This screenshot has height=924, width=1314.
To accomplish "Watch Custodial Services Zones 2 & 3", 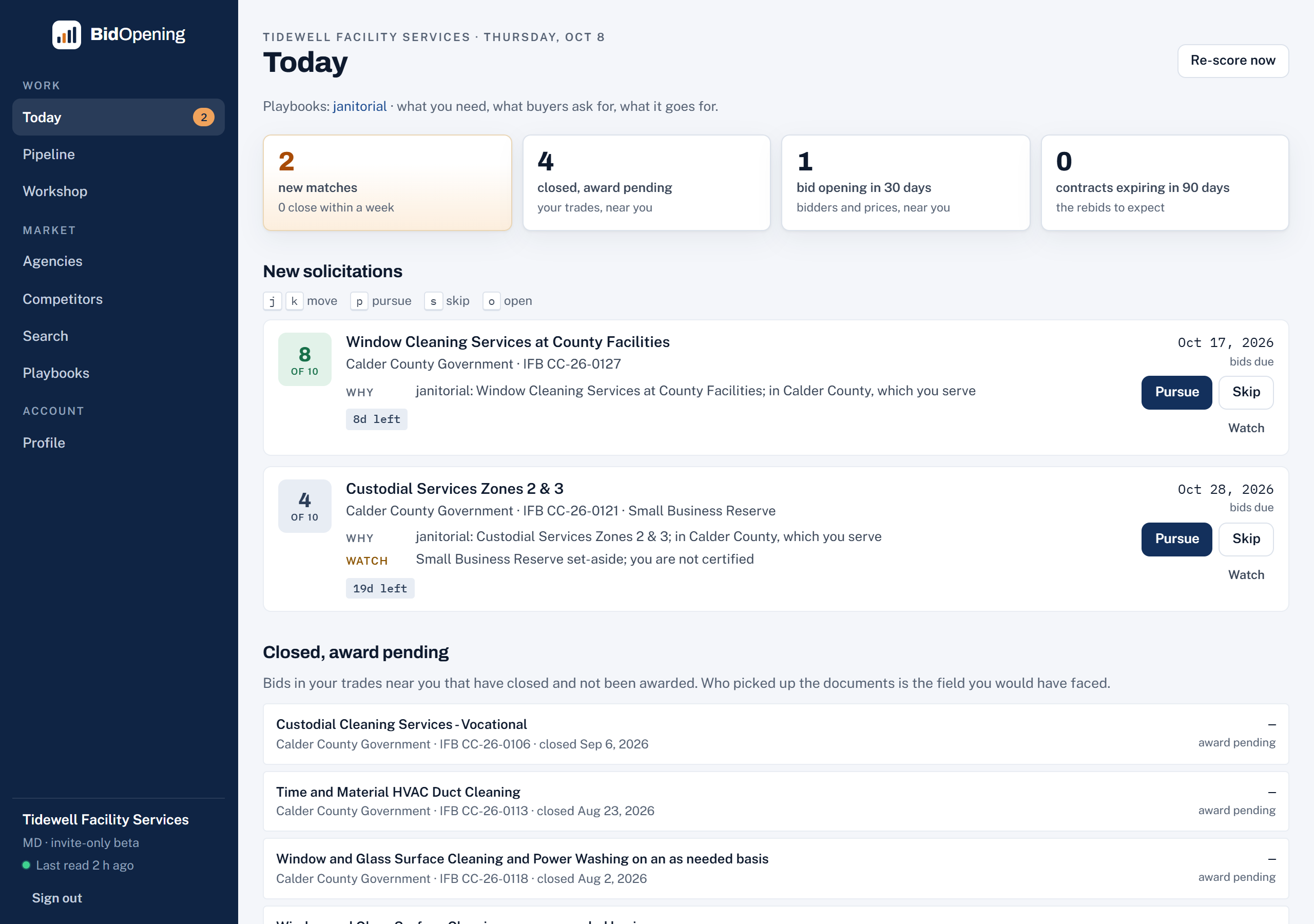I will coord(1246,575).
